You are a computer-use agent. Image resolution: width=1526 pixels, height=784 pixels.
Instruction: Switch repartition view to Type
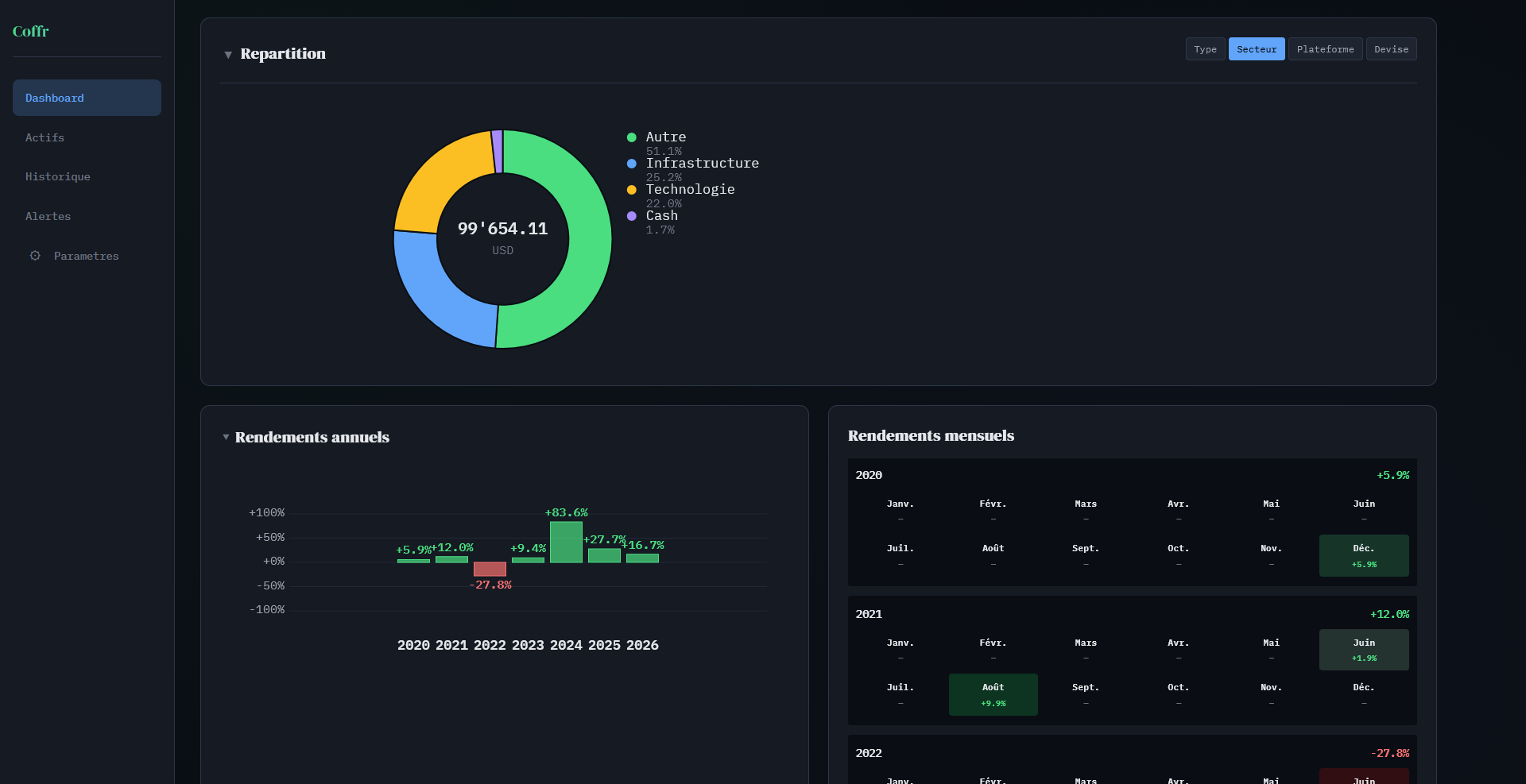[1205, 48]
